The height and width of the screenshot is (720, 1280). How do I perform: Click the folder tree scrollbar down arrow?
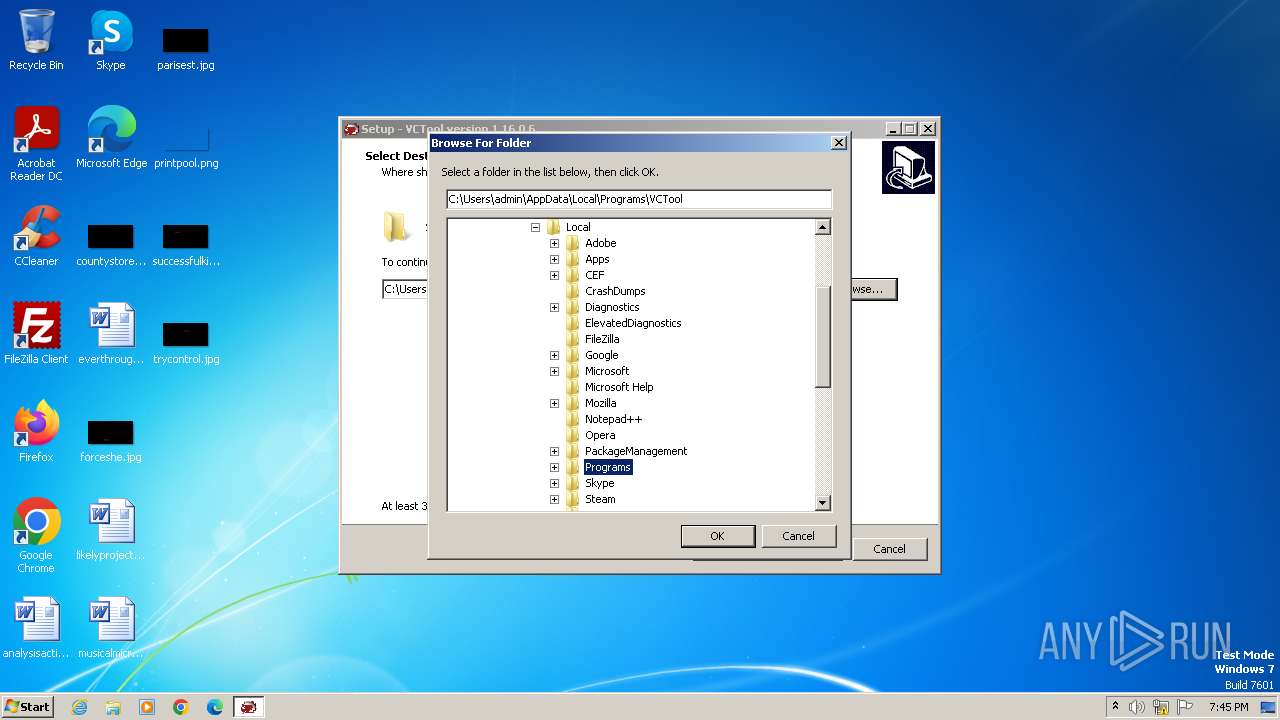coord(823,503)
